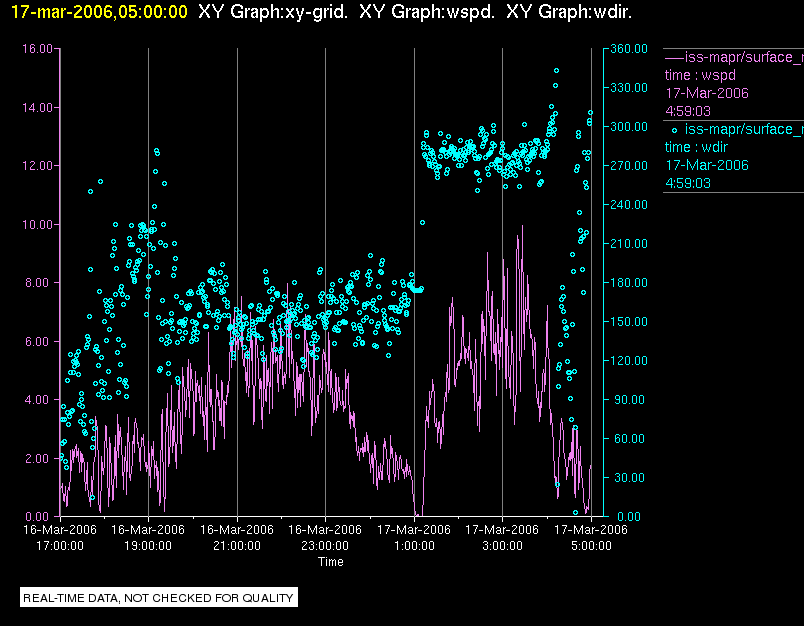Viewport: 804px width, 626px height.
Task: Select the 23:00:00 x-axis tick label
Action: 325,546
